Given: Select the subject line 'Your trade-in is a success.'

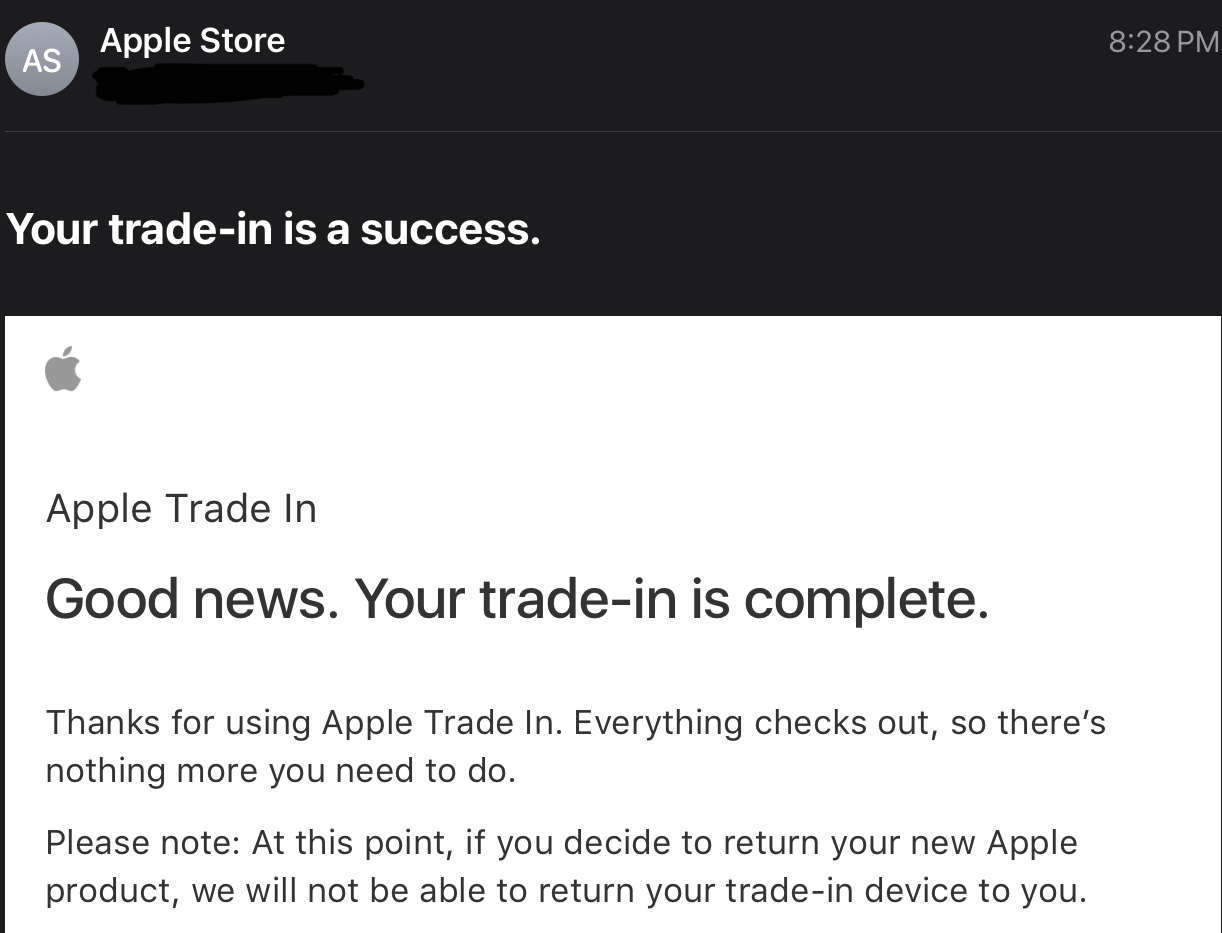Looking at the screenshot, I should [x=273, y=229].
